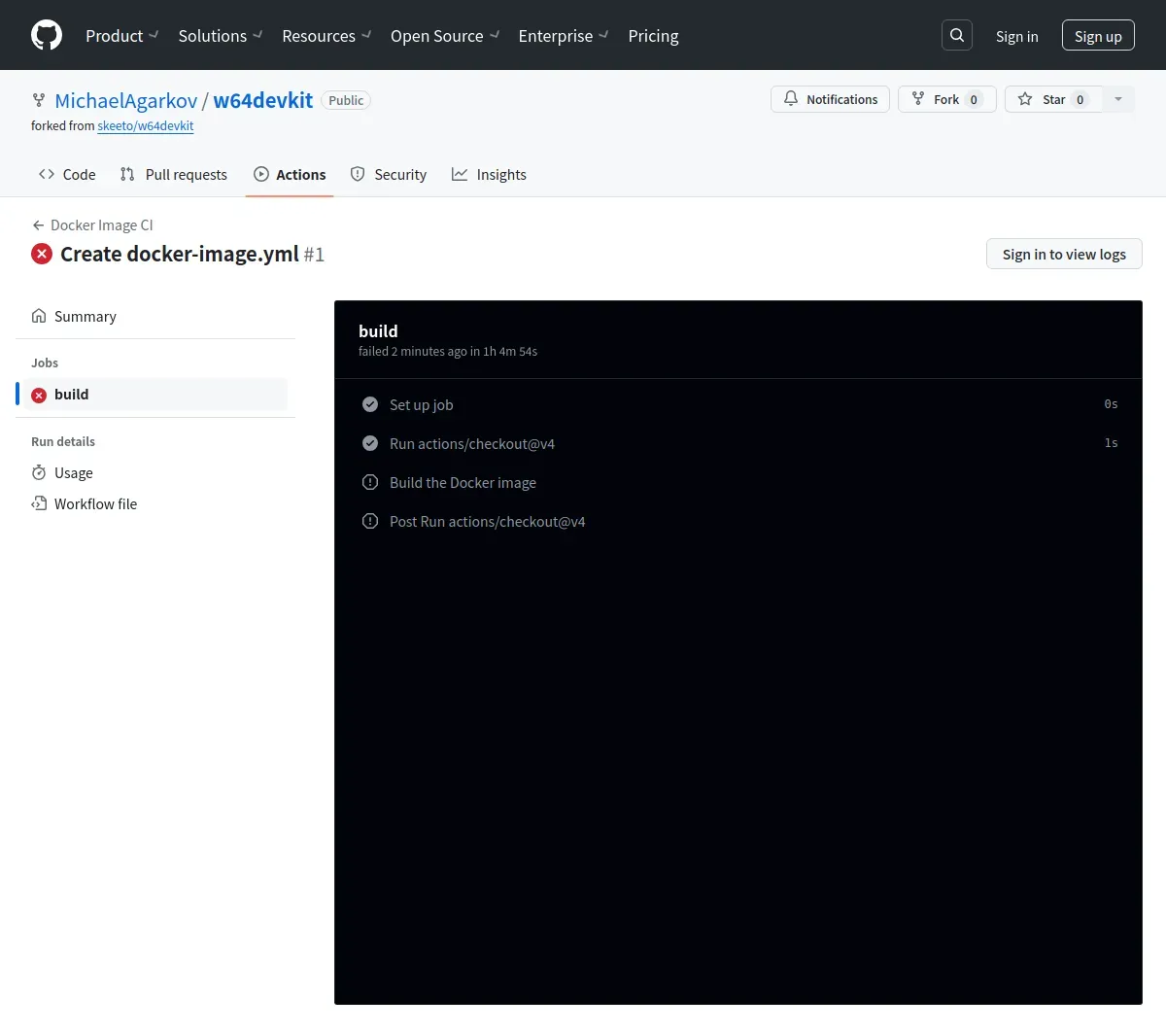The height and width of the screenshot is (1036, 1166).
Task: Select the build job in sidebar
Action: pos(155,395)
